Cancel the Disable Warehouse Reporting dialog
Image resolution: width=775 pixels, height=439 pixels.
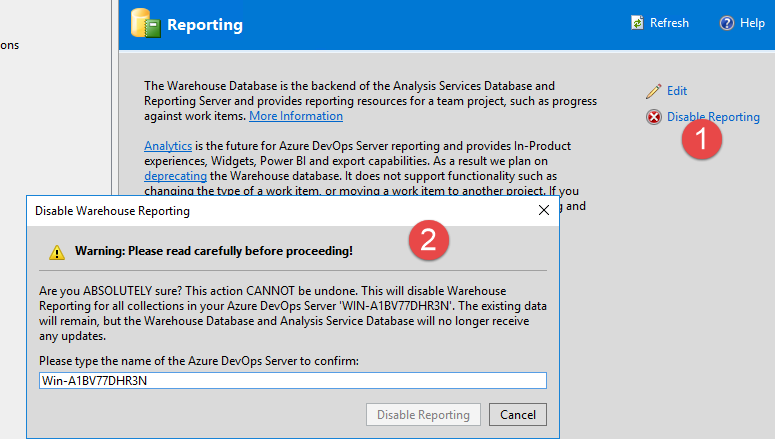tap(517, 414)
